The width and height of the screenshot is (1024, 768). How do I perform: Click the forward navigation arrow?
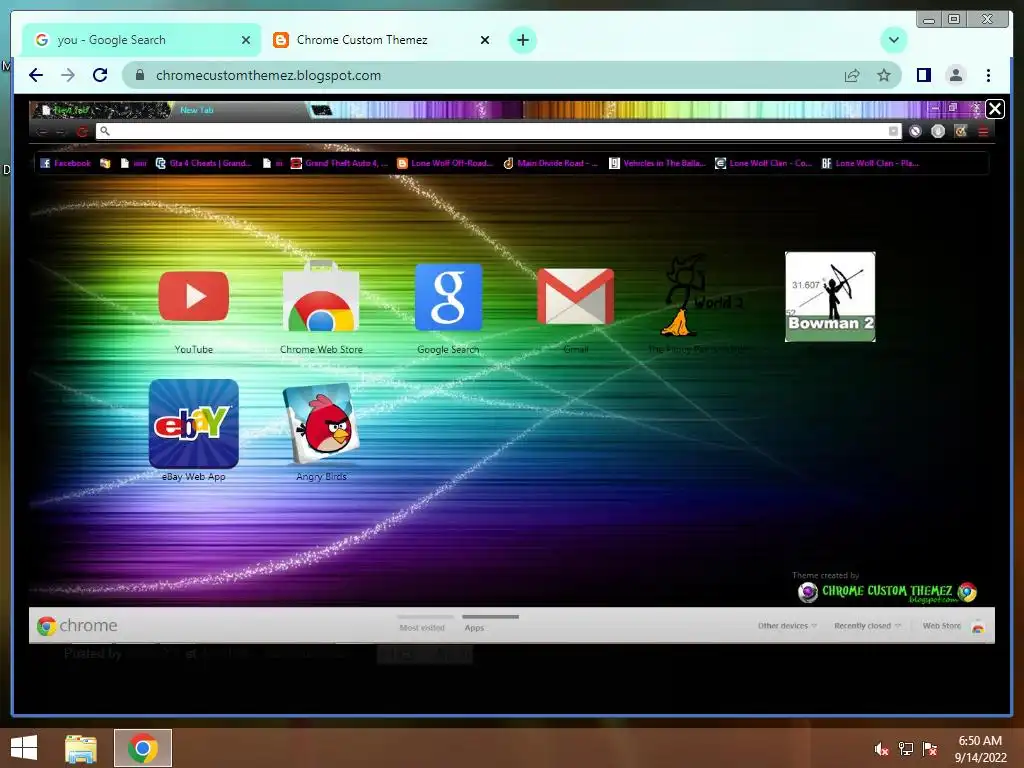[x=68, y=75]
